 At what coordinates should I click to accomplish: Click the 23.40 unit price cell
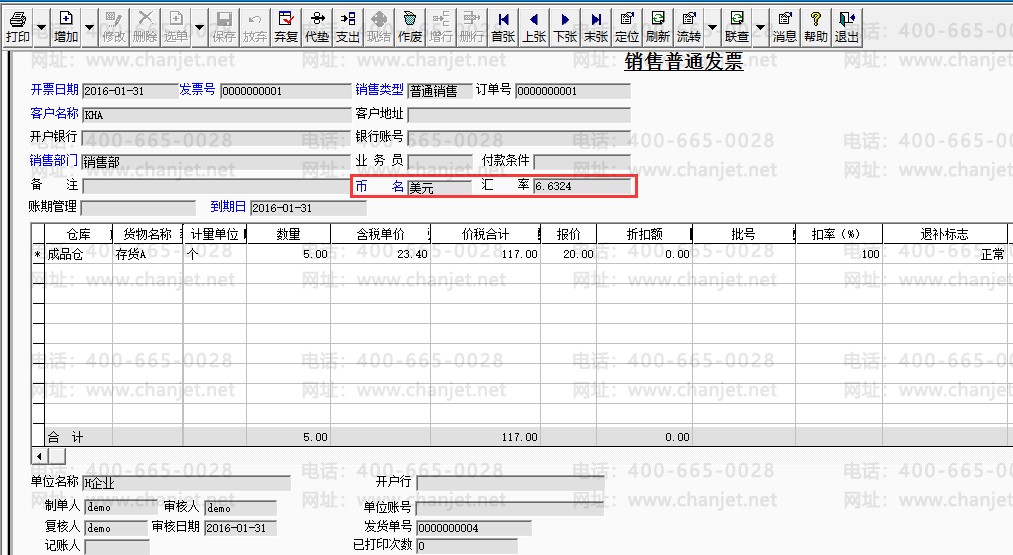381,254
